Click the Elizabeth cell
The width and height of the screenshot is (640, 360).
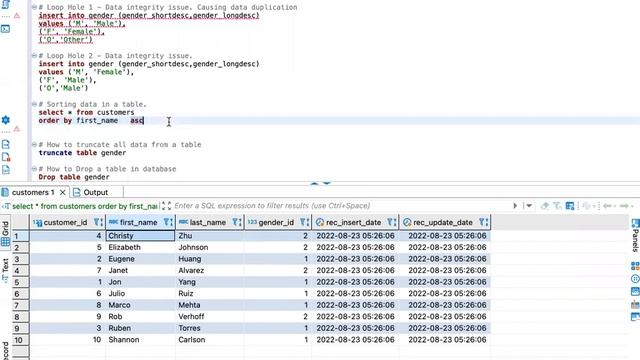pyautogui.click(x=140, y=247)
